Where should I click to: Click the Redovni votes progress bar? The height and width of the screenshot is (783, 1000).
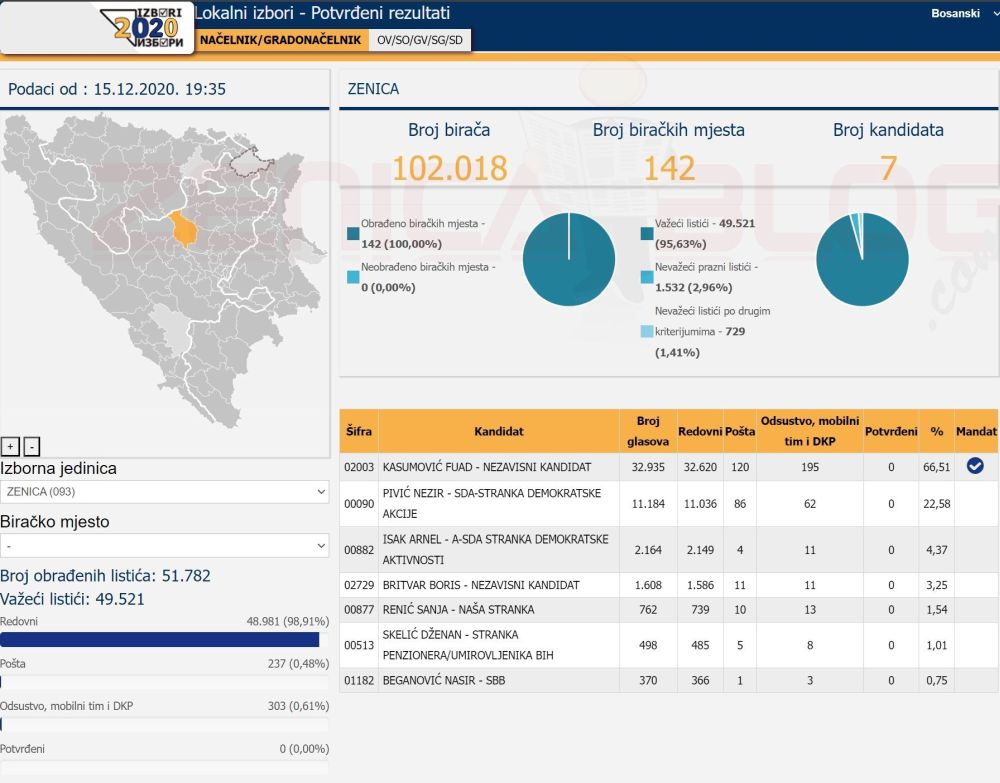tap(160, 640)
